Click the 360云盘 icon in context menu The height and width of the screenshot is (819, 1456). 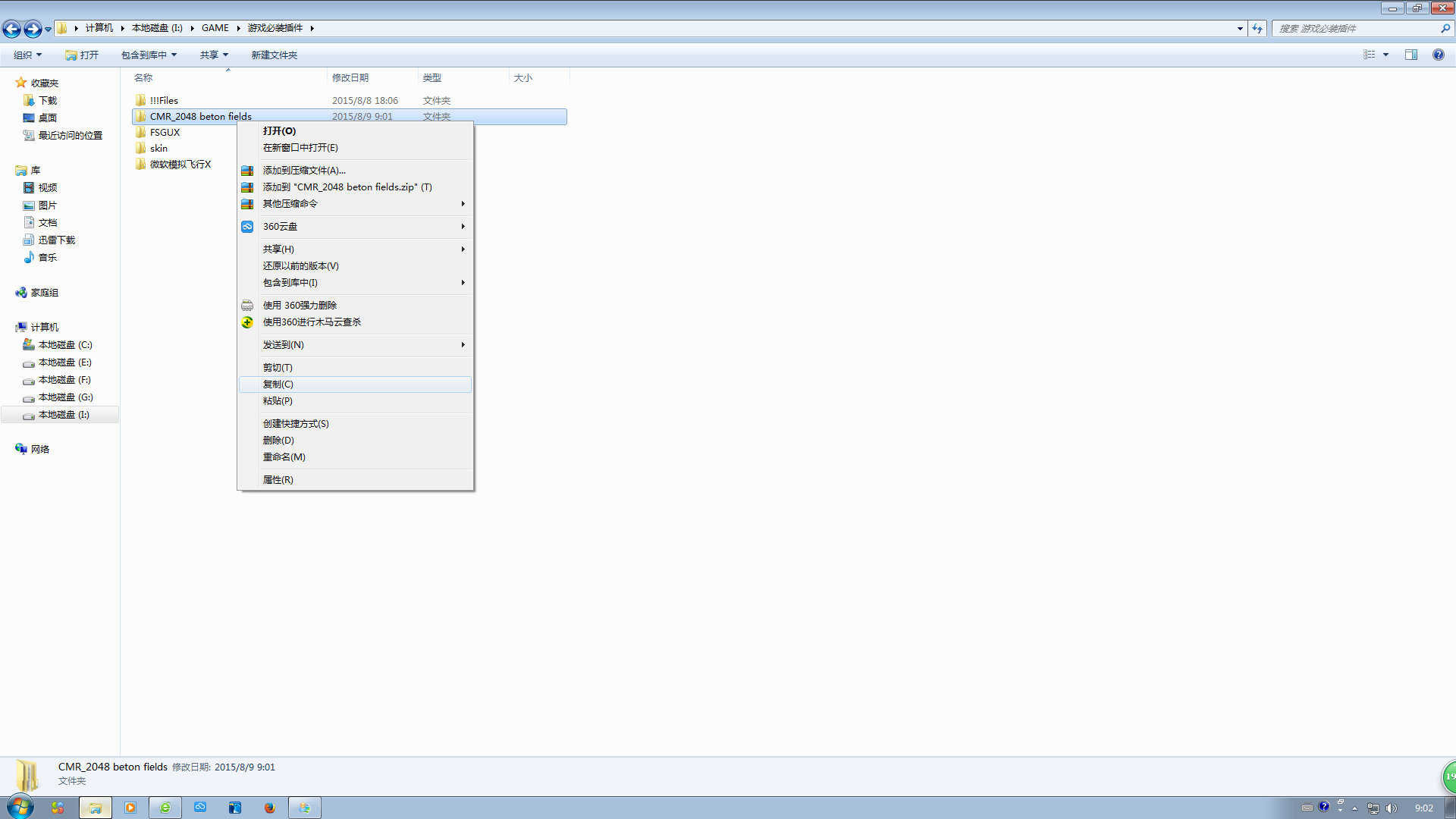pyautogui.click(x=247, y=227)
